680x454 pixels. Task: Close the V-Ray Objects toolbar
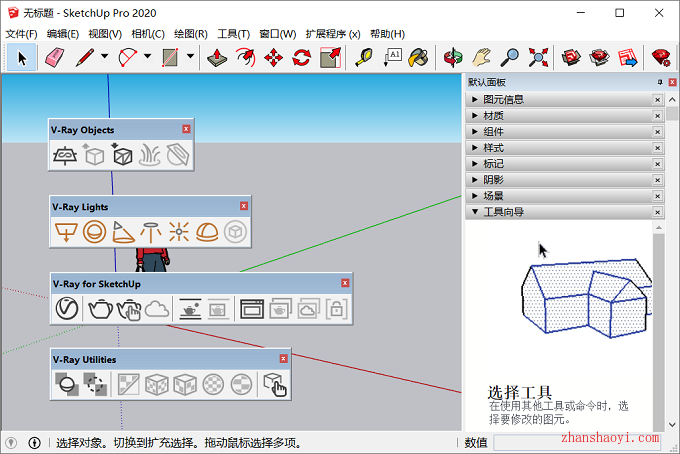(x=186, y=129)
